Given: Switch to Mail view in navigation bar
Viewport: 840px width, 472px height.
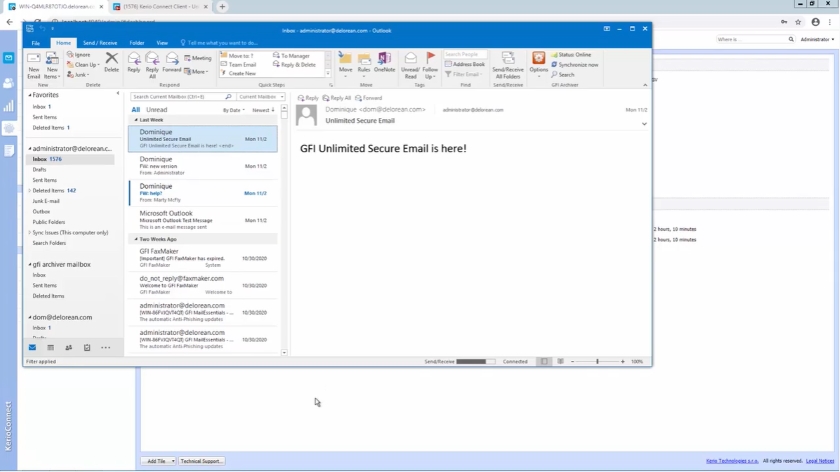Looking at the screenshot, I should click(x=32, y=348).
